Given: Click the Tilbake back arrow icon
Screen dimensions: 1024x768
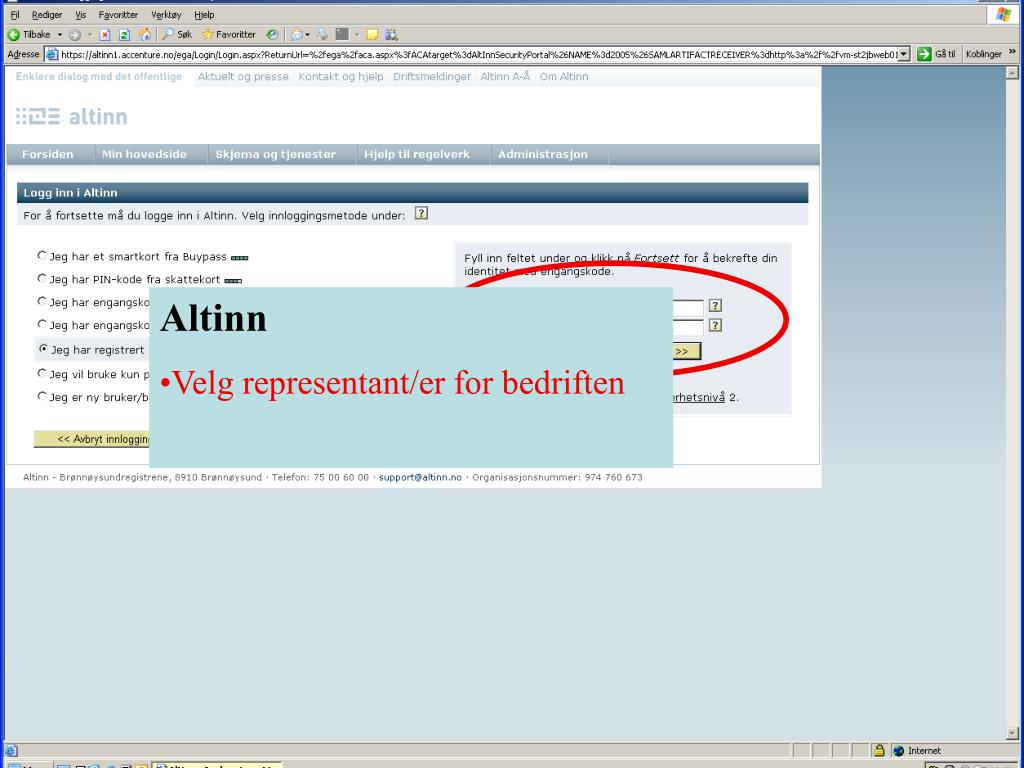Looking at the screenshot, I should [13, 35].
